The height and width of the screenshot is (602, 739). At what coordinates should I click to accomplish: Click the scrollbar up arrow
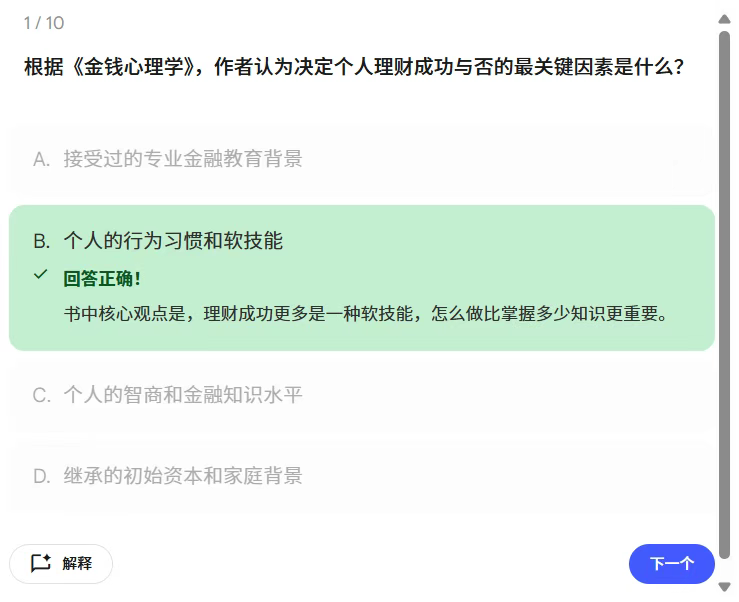tap(724, 18)
